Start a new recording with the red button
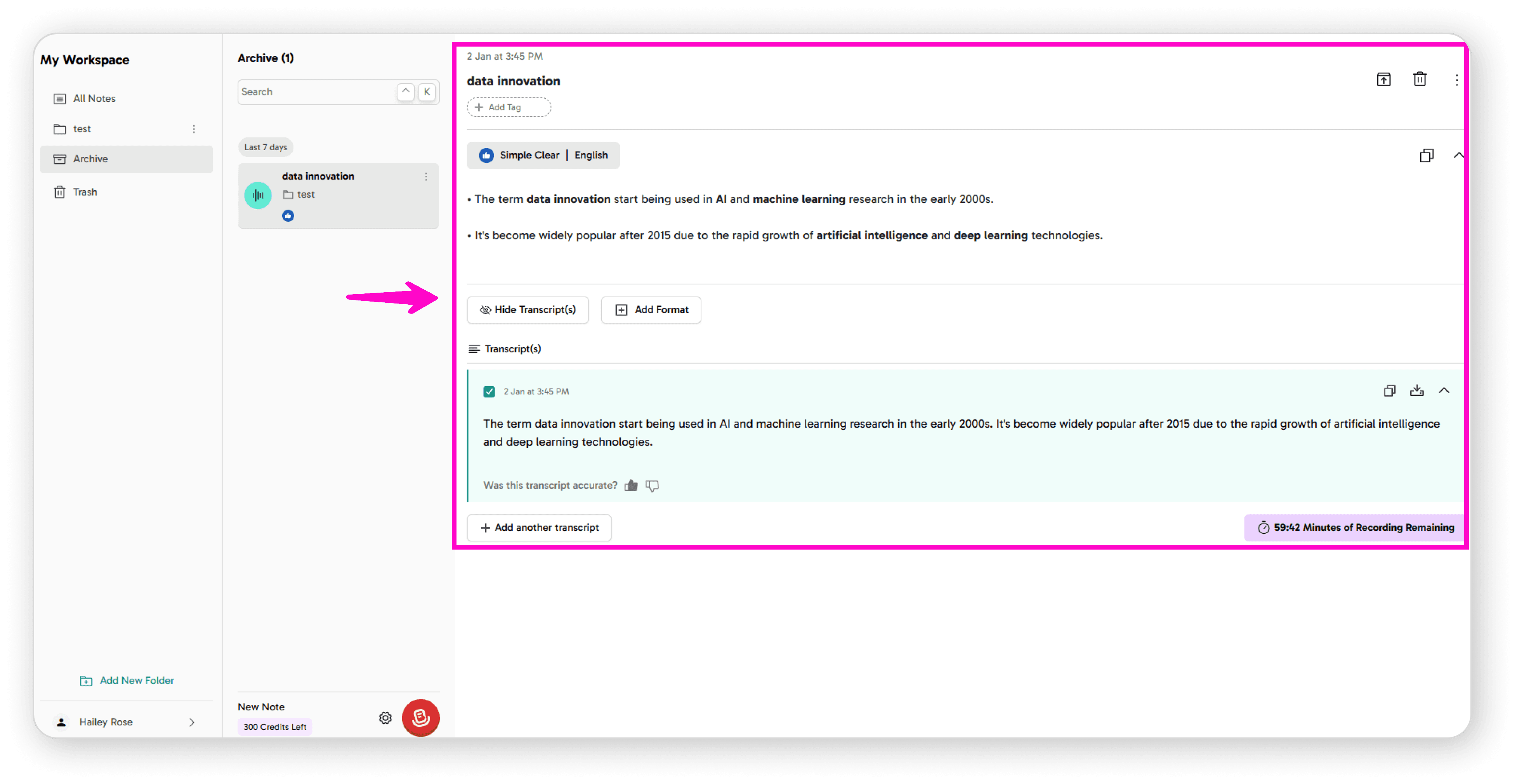 420,718
